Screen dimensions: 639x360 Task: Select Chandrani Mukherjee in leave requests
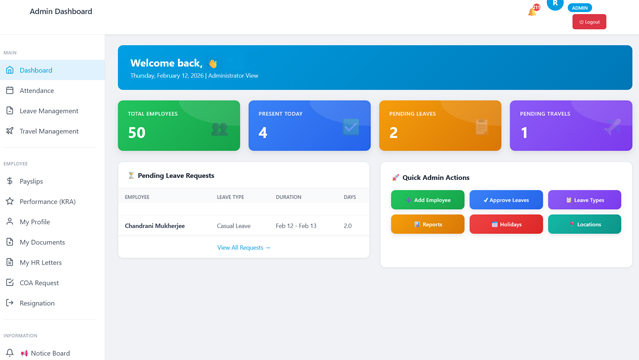(154, 225)
